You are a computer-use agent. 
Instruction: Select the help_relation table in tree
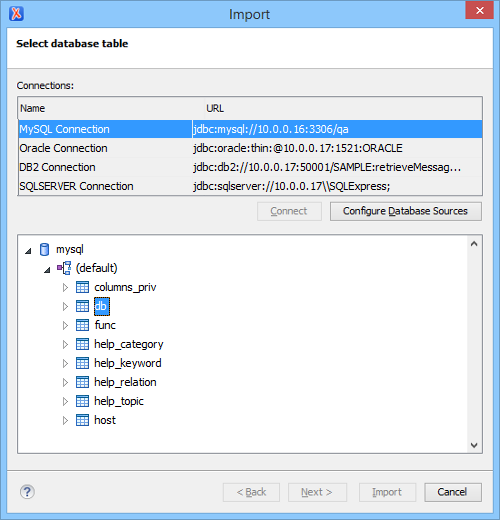(x=125, y=382)
